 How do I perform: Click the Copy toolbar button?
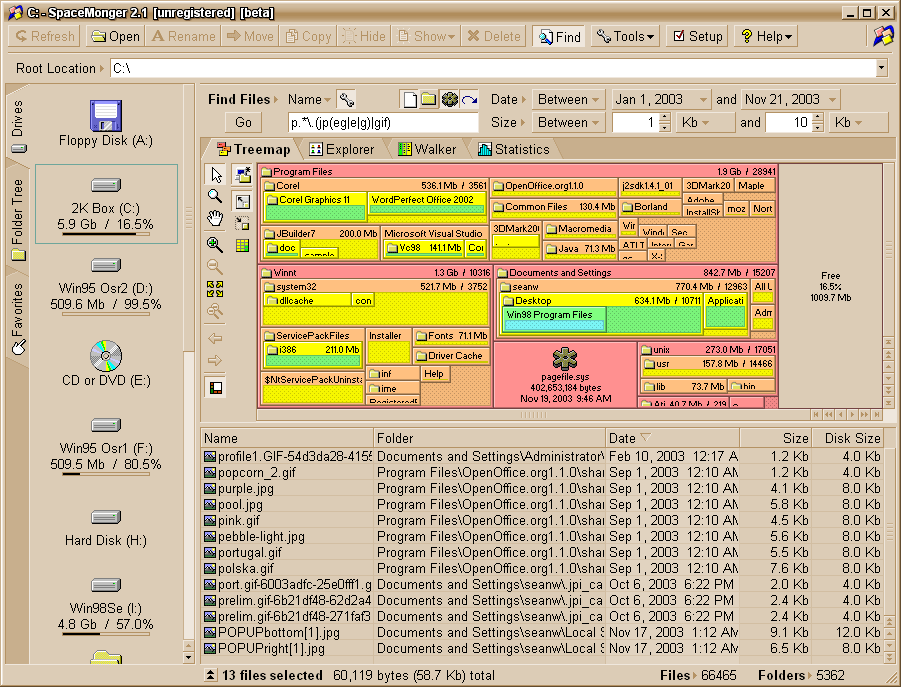309,36
